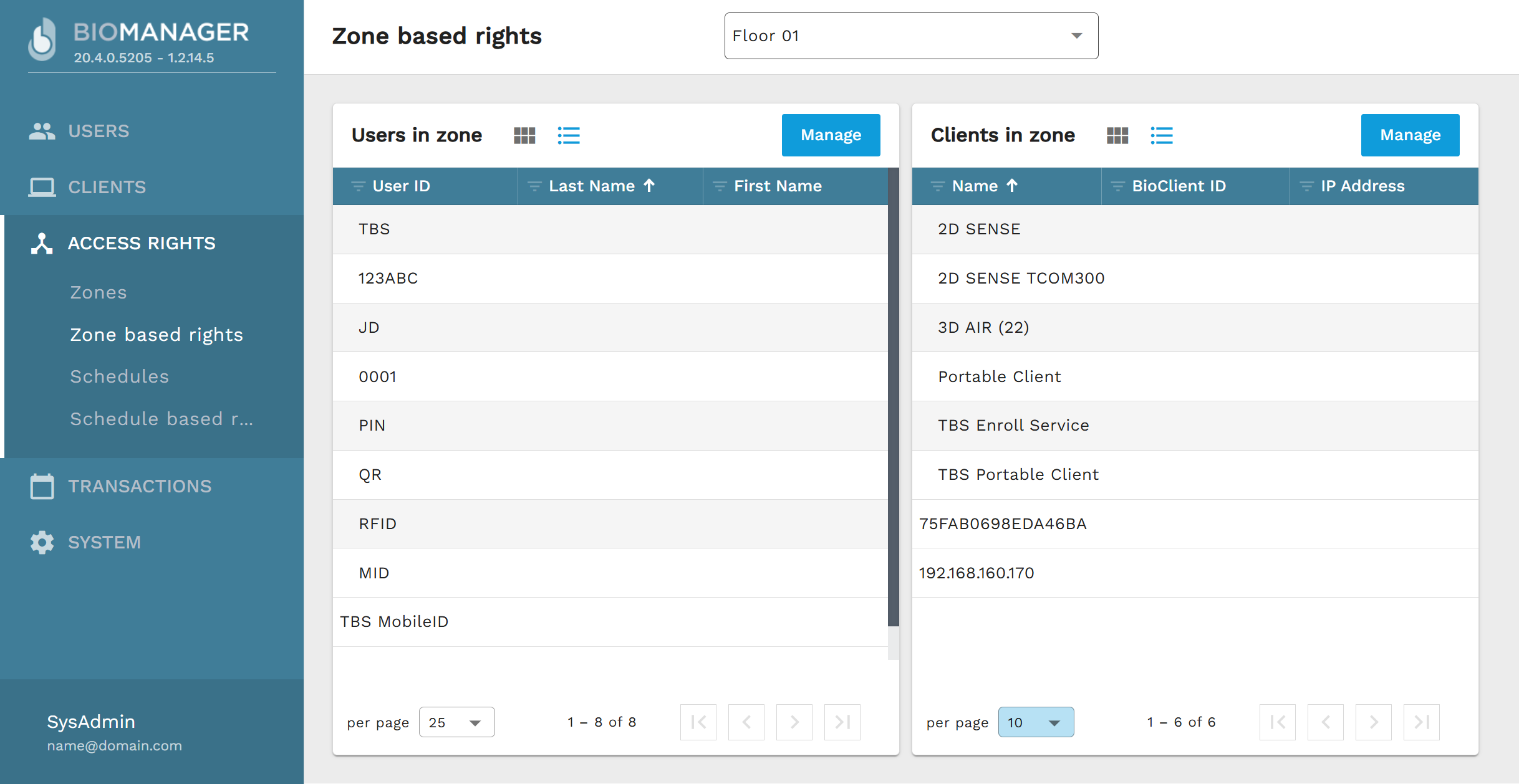
Task: Click Manage button for Users in zone
Action: 831,135
